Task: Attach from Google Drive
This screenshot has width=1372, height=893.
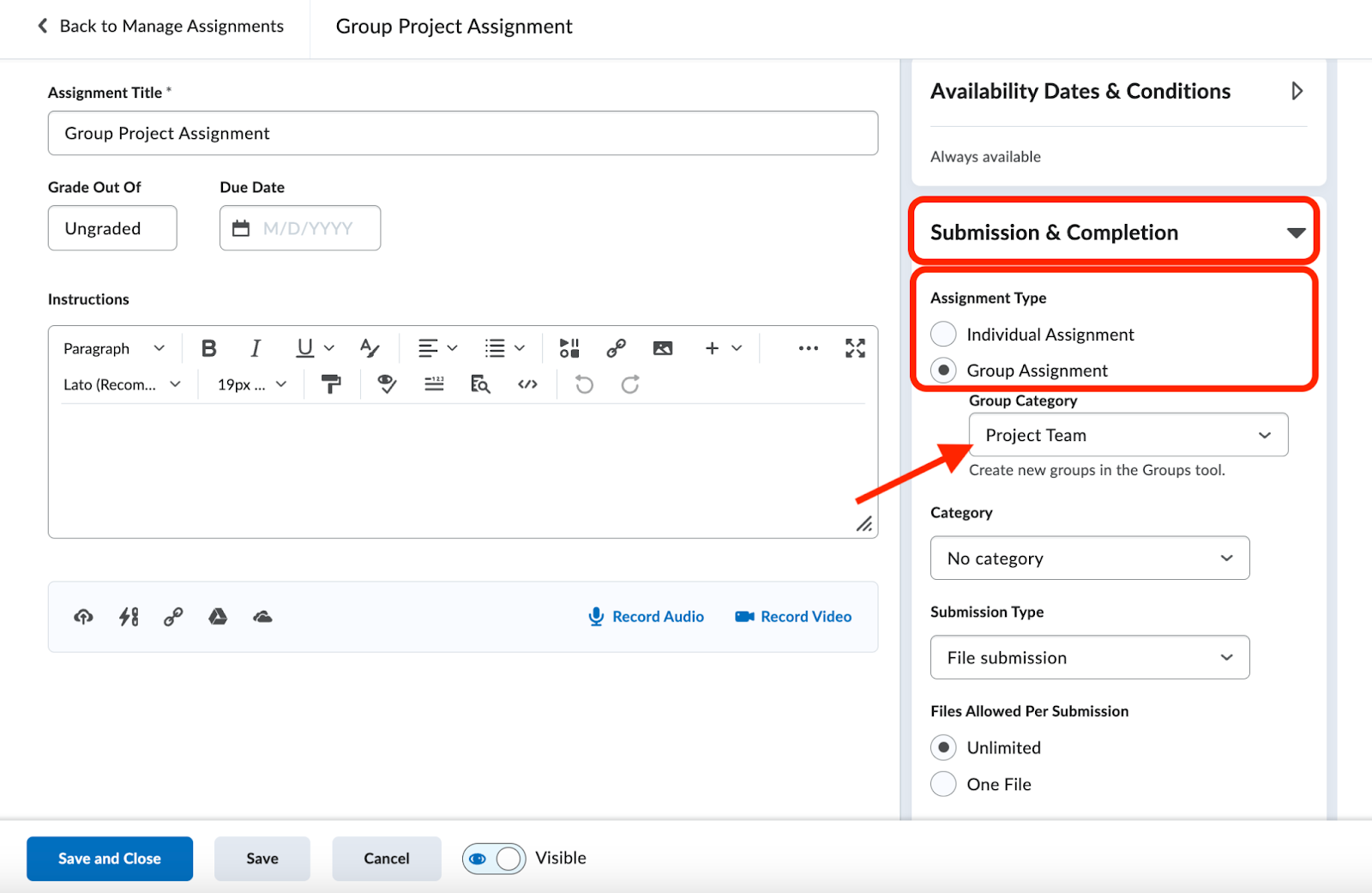Action: pos(218,617)
